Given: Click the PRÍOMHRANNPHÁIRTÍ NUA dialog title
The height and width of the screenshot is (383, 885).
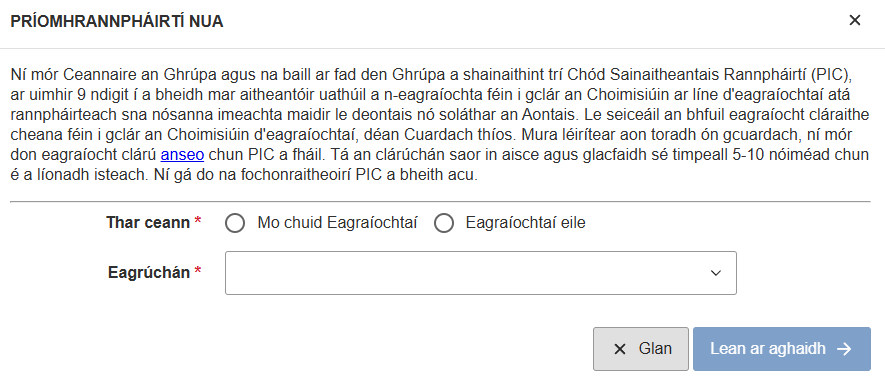Looking at the screenshot, I should coord(117,21).
